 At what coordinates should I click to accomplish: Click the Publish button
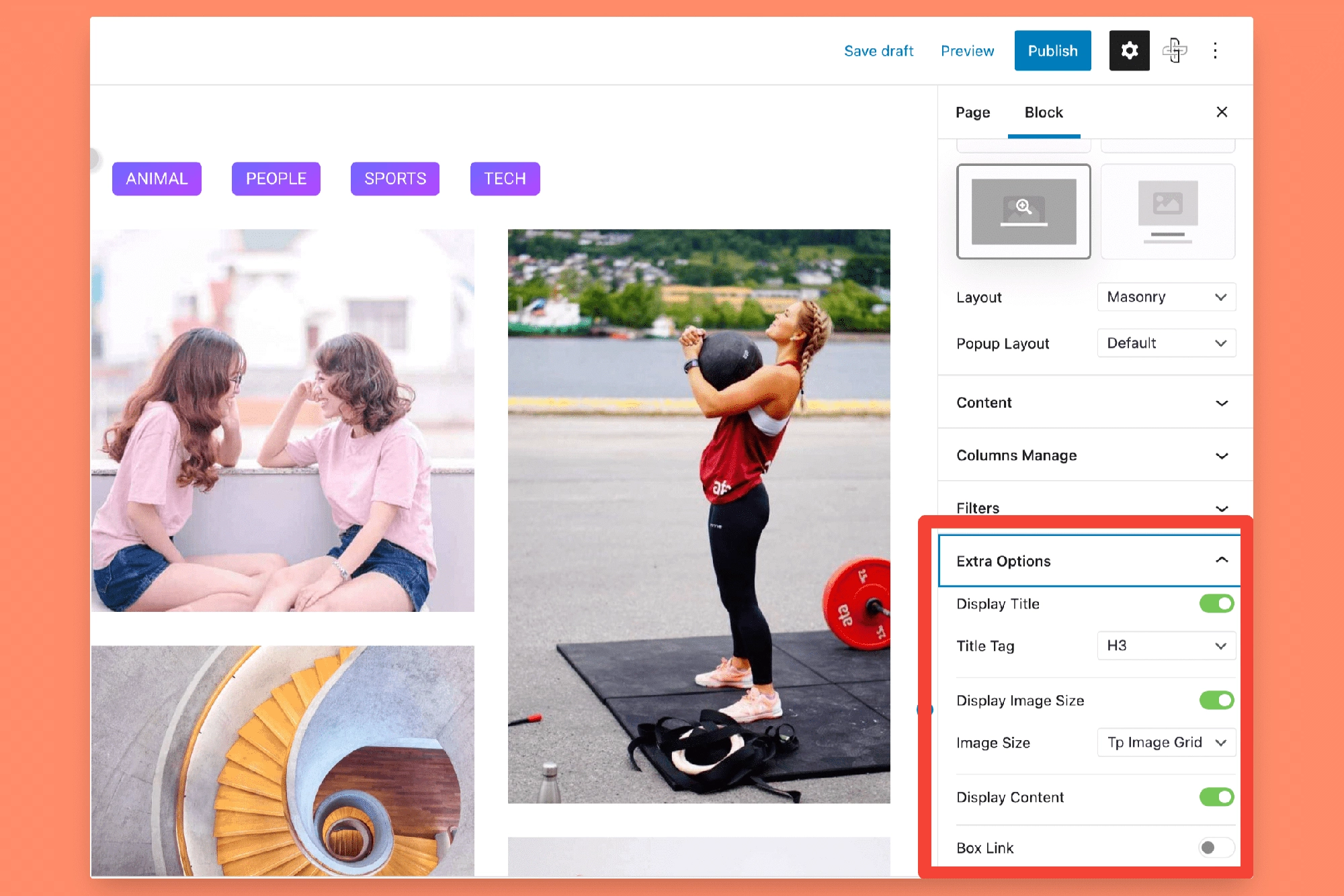(1052, 50)
